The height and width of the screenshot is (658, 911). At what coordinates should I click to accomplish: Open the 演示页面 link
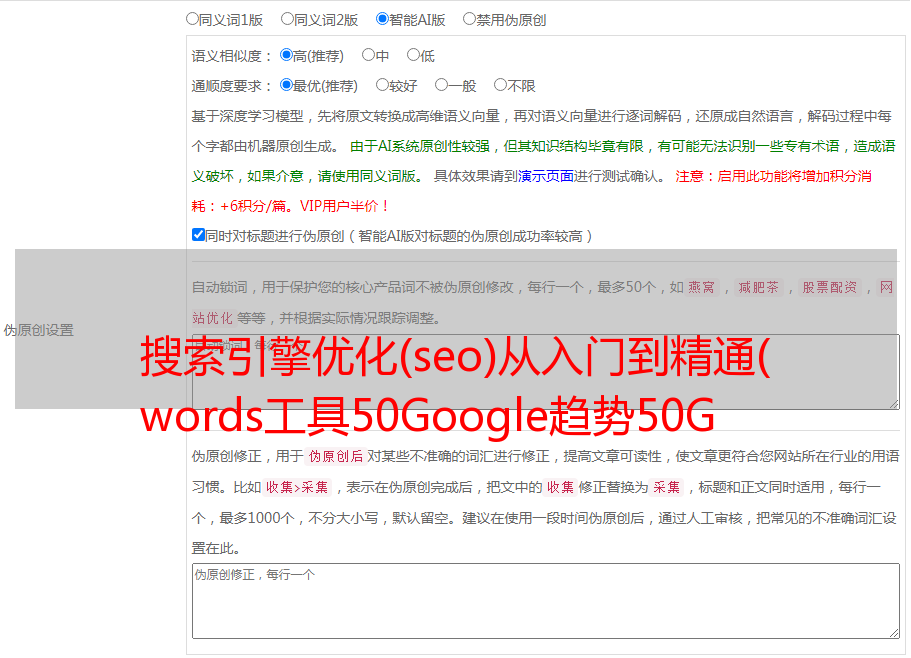pos(546,176)
